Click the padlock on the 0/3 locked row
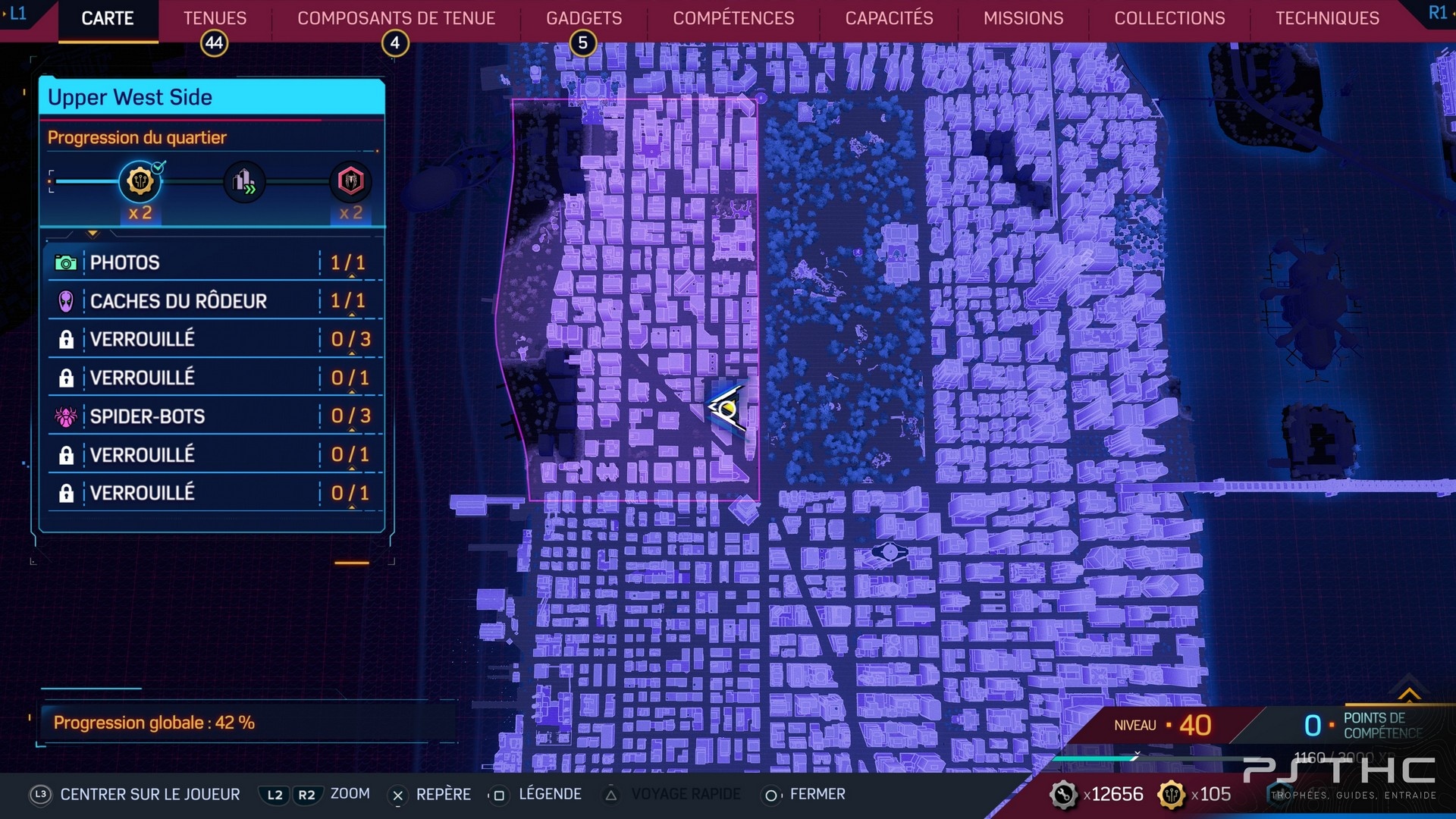Image resolution: width=1456 pixels, height=819 pixels. point(66,339)
